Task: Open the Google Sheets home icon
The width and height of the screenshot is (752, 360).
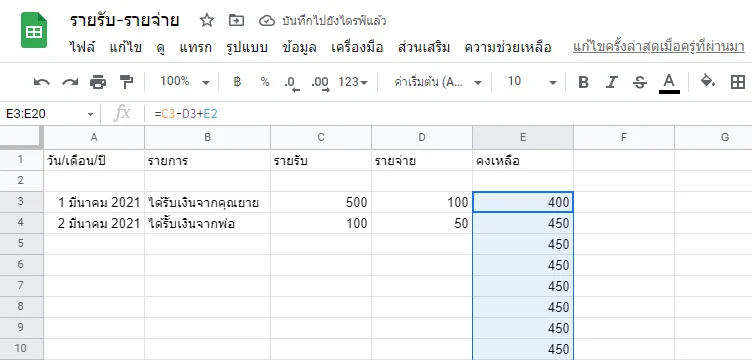Action: [x=34, y=30]
